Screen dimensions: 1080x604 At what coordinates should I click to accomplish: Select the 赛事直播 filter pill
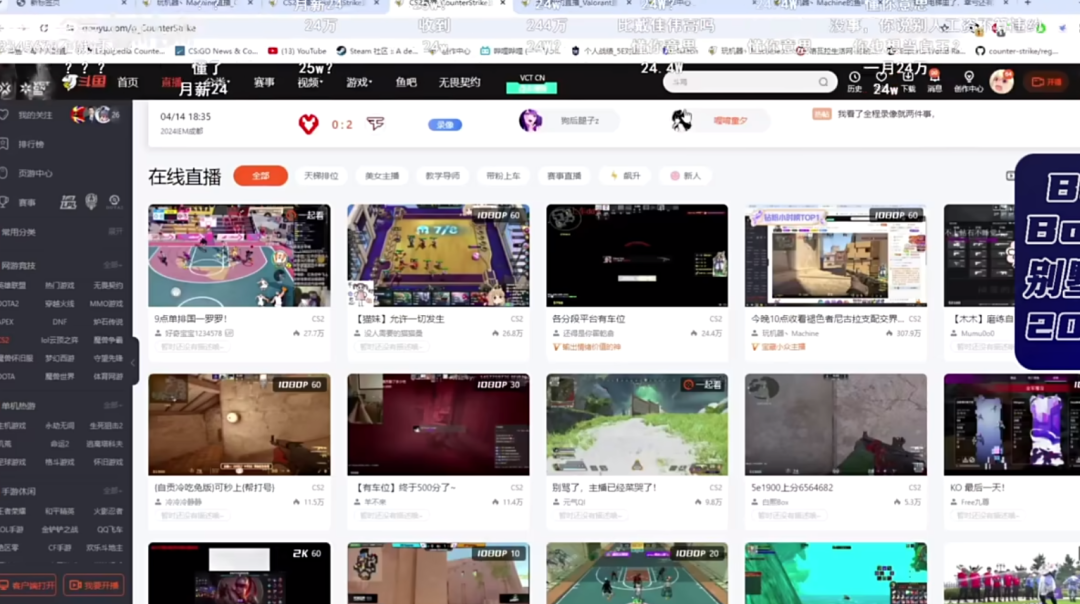pyautogui.click(x=564, y=176)
